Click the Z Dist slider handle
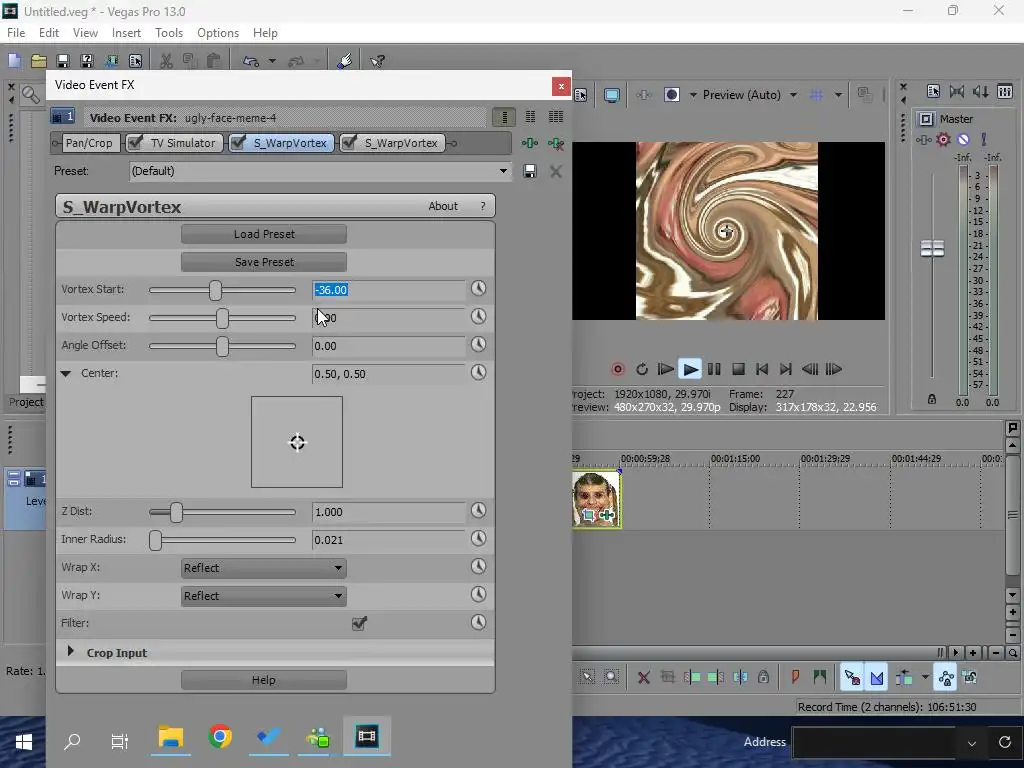Image resolution: width=1024 pixels, height=768 pixels. tap(176, 512)
